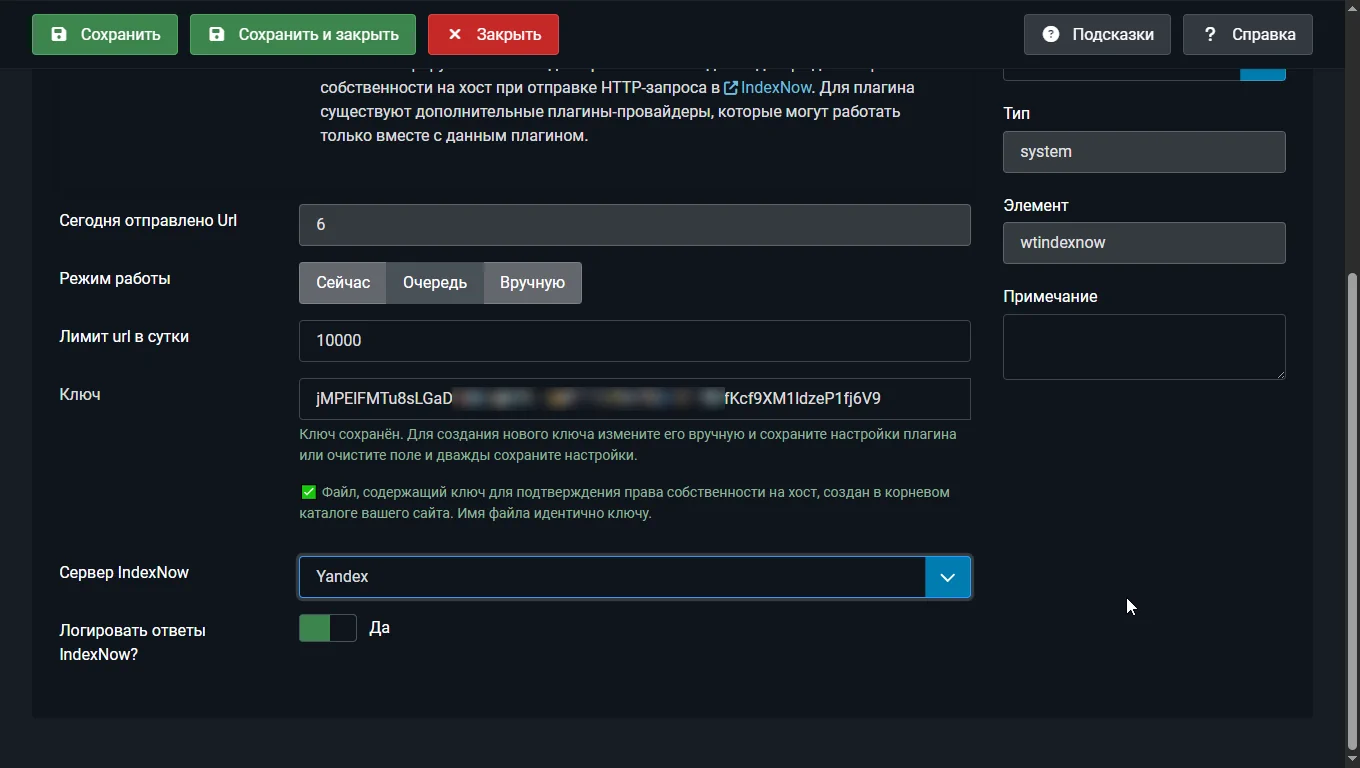This screenshot has height=768, width=1360.
Task: Click the floppy disk icon on Сохранить
Action: click(x=59, y=34)
